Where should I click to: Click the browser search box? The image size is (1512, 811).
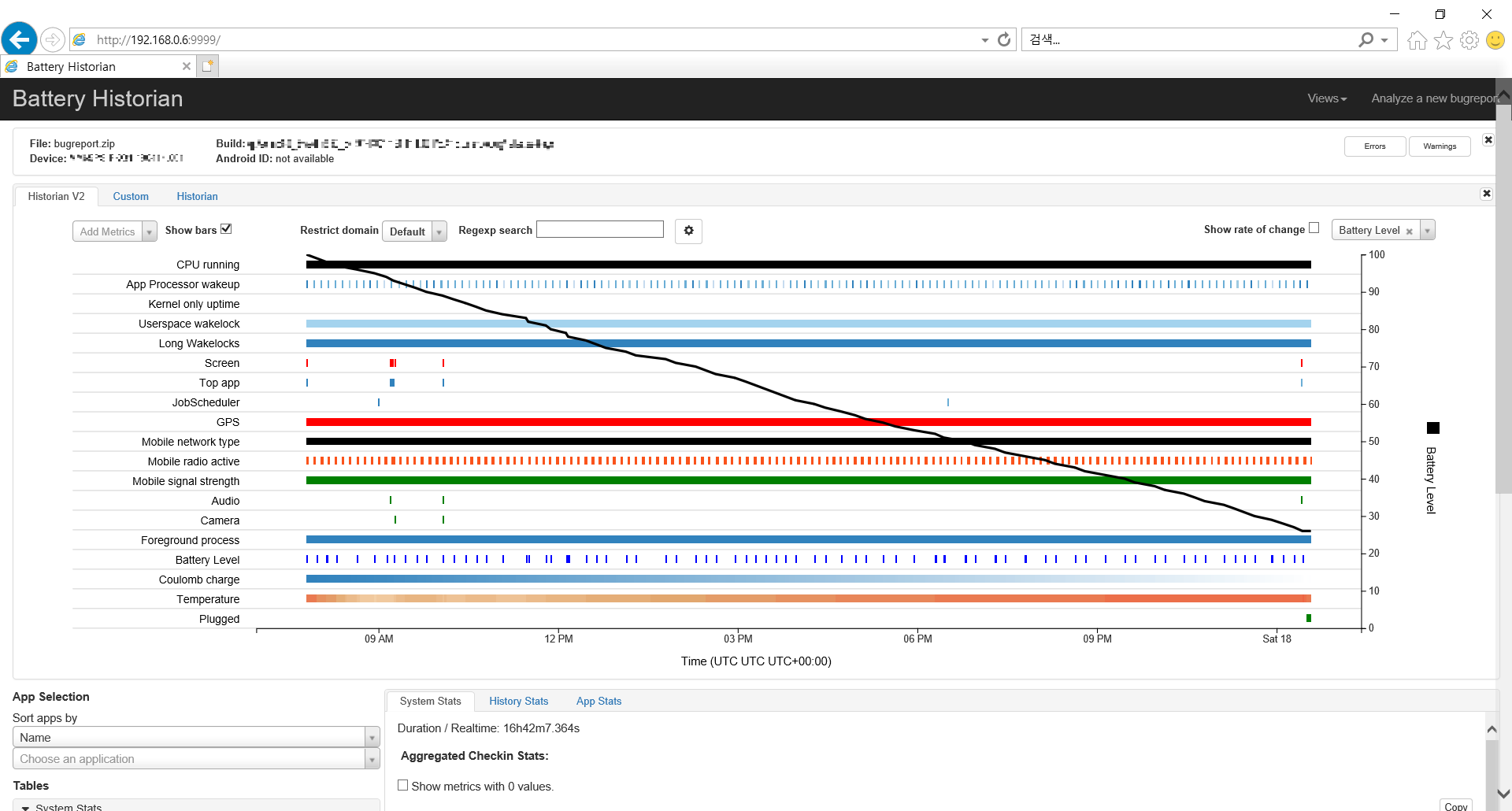click(1189, 39)
